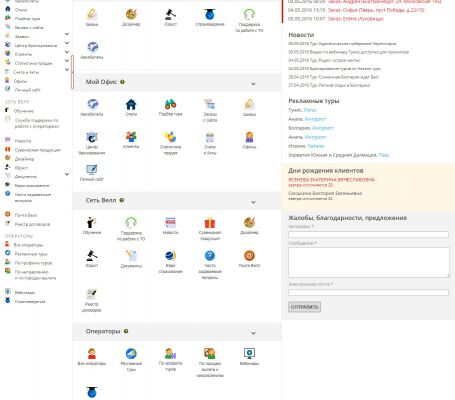Image resolution: width=455 pixels, height=400 pixels.
Task: Open news about Тунис webinar video
Action: click(x=348, y=52)
